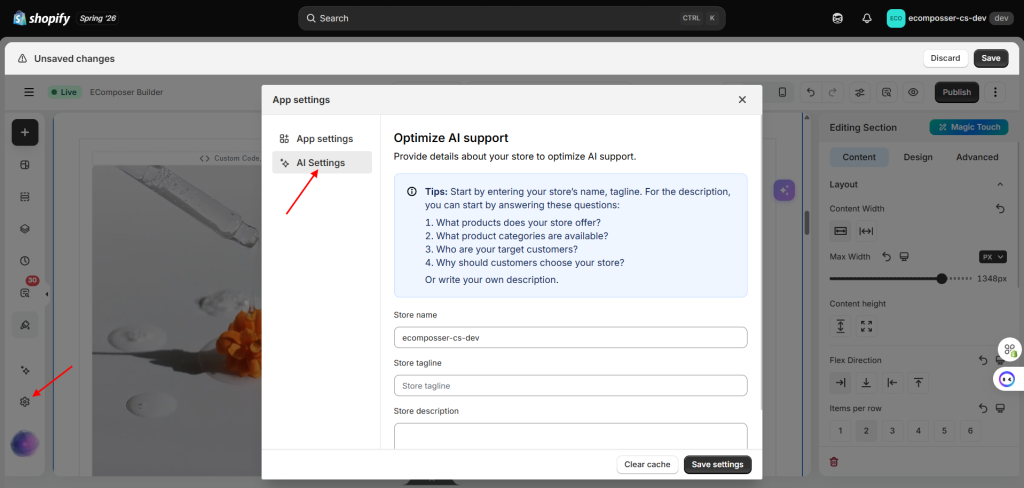Image resolution: width=1024 pixels, height=488 pixels.
Task: Open the hamburger menu icon
Action: coord(29,92)
